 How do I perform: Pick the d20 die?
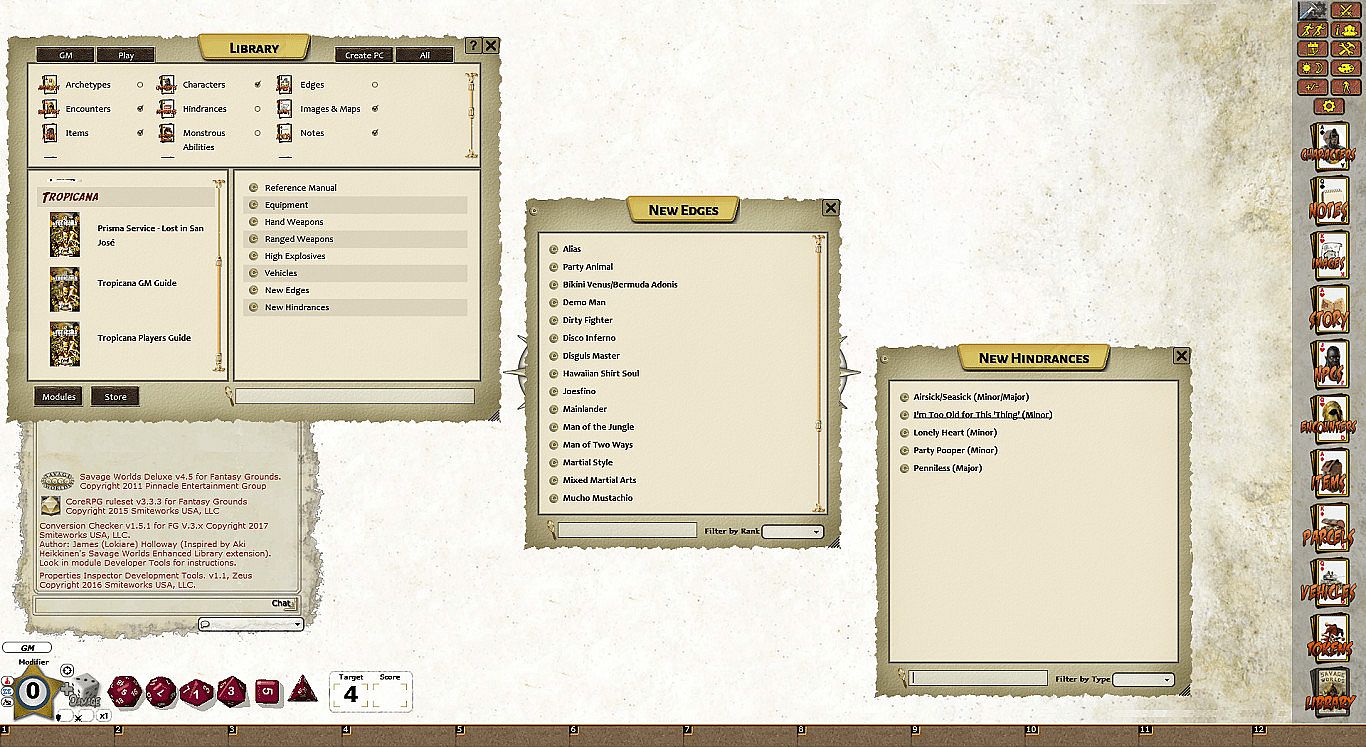pyautogui.click(x=123, y=690)
